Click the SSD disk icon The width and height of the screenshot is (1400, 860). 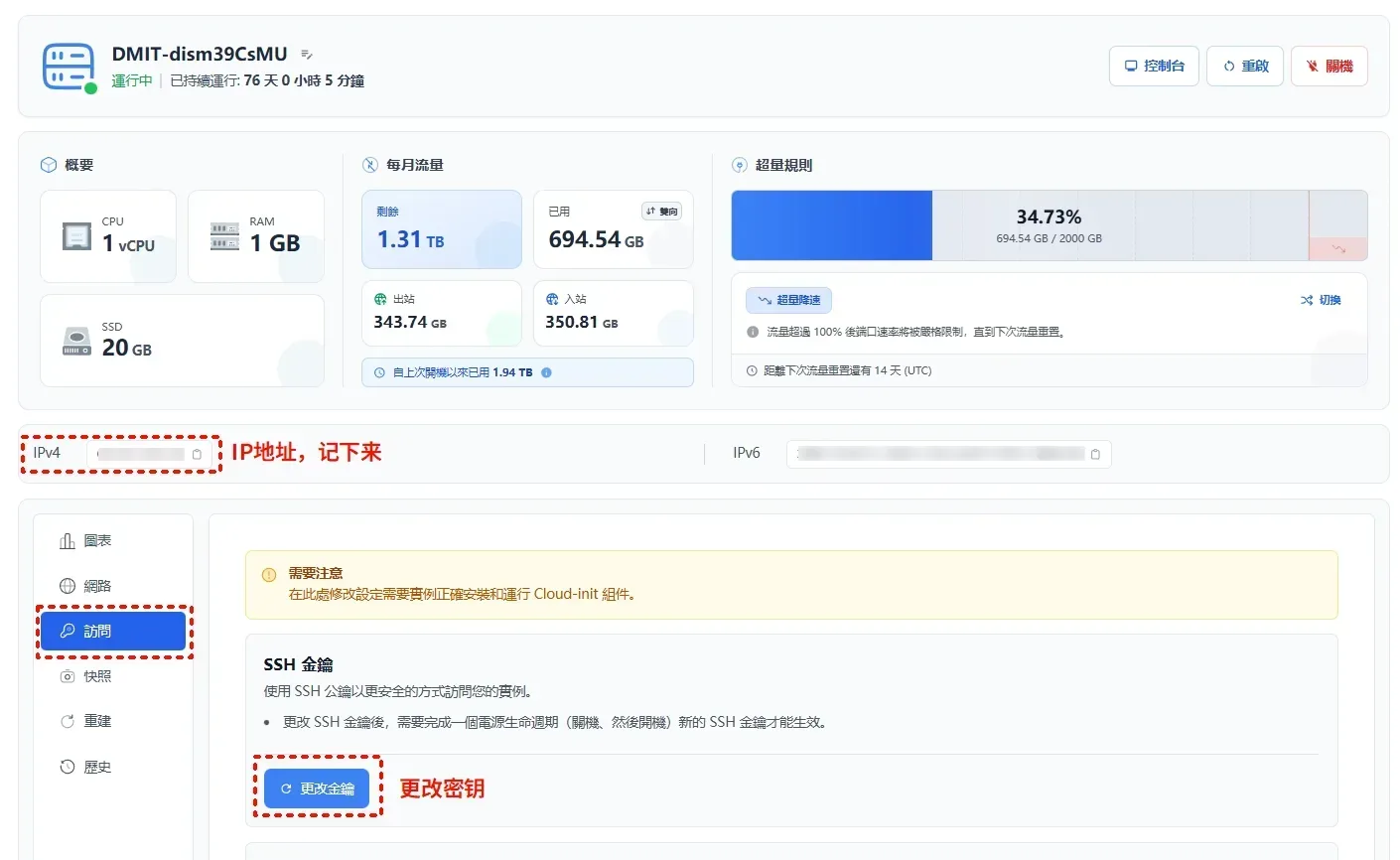77,343
